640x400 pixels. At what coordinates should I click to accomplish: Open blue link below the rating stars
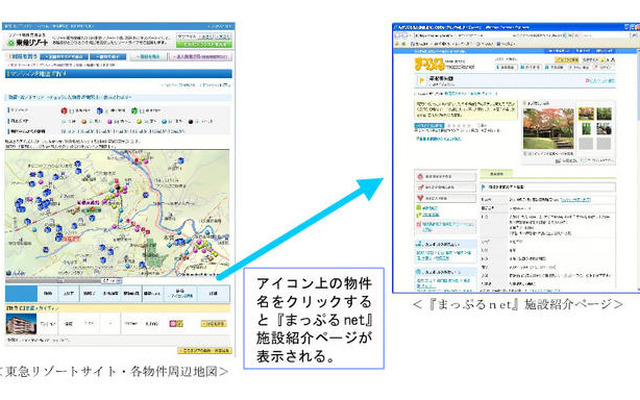coord(439,139)
